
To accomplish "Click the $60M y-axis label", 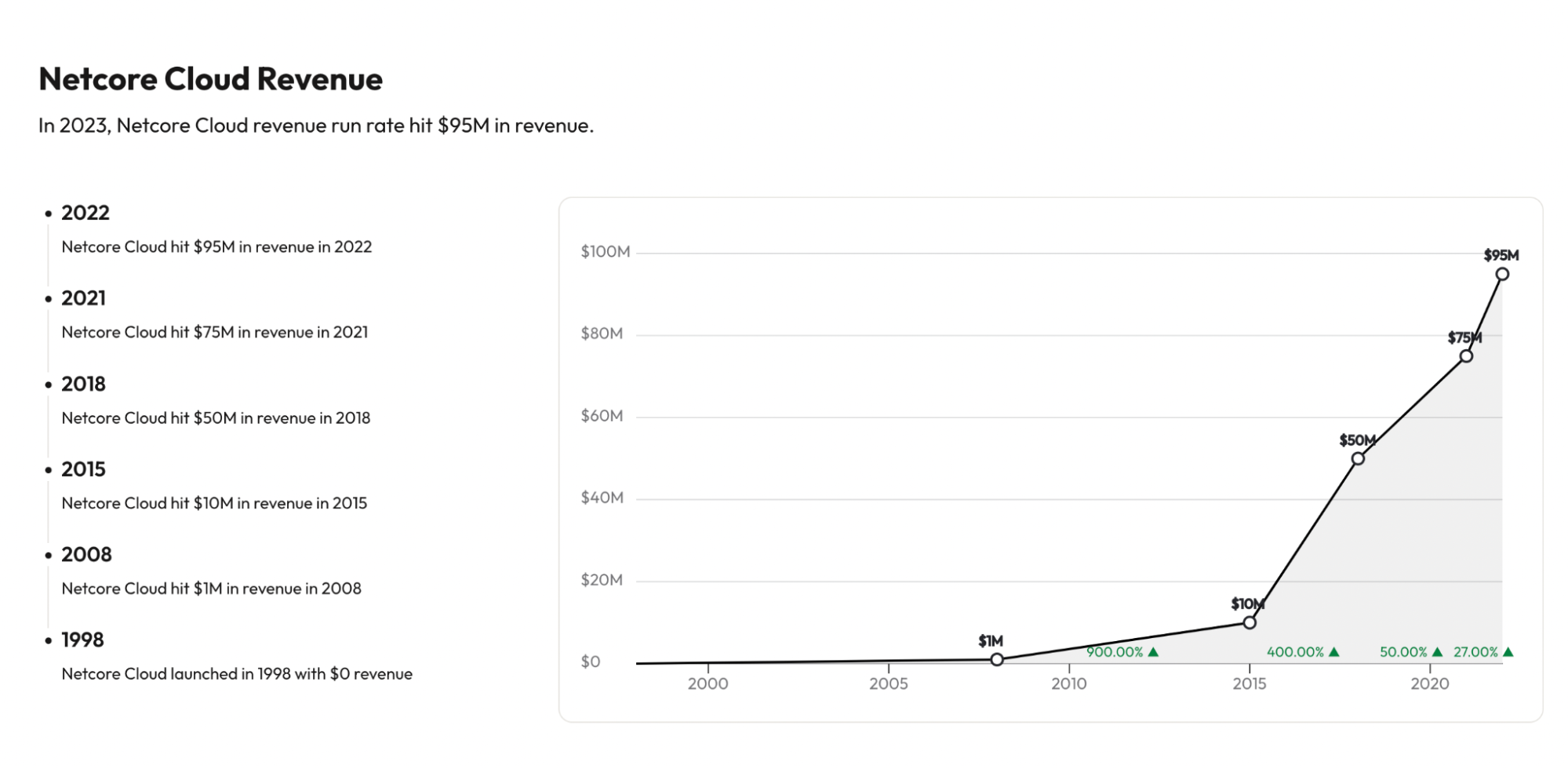I will click(x=602, y=416).
